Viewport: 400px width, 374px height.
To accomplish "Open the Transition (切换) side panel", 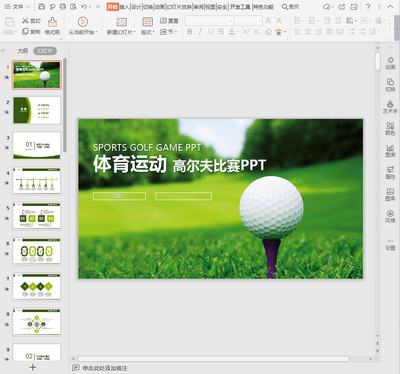I will point(390,85).
